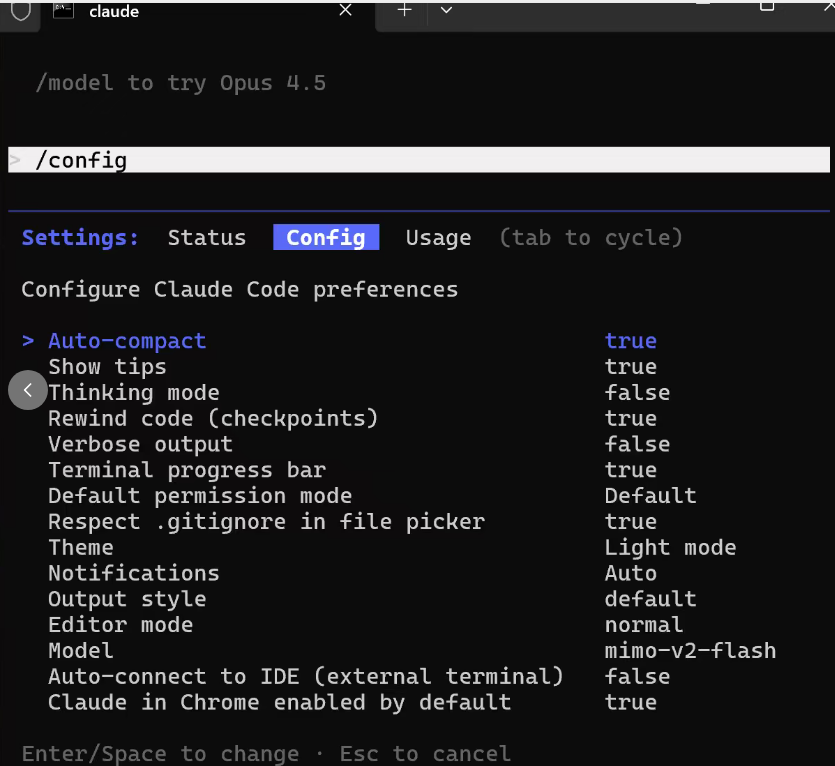This screenshot has height=766, width=835.
Task: Switch to the Status settings tab
Action: [207, 238]
